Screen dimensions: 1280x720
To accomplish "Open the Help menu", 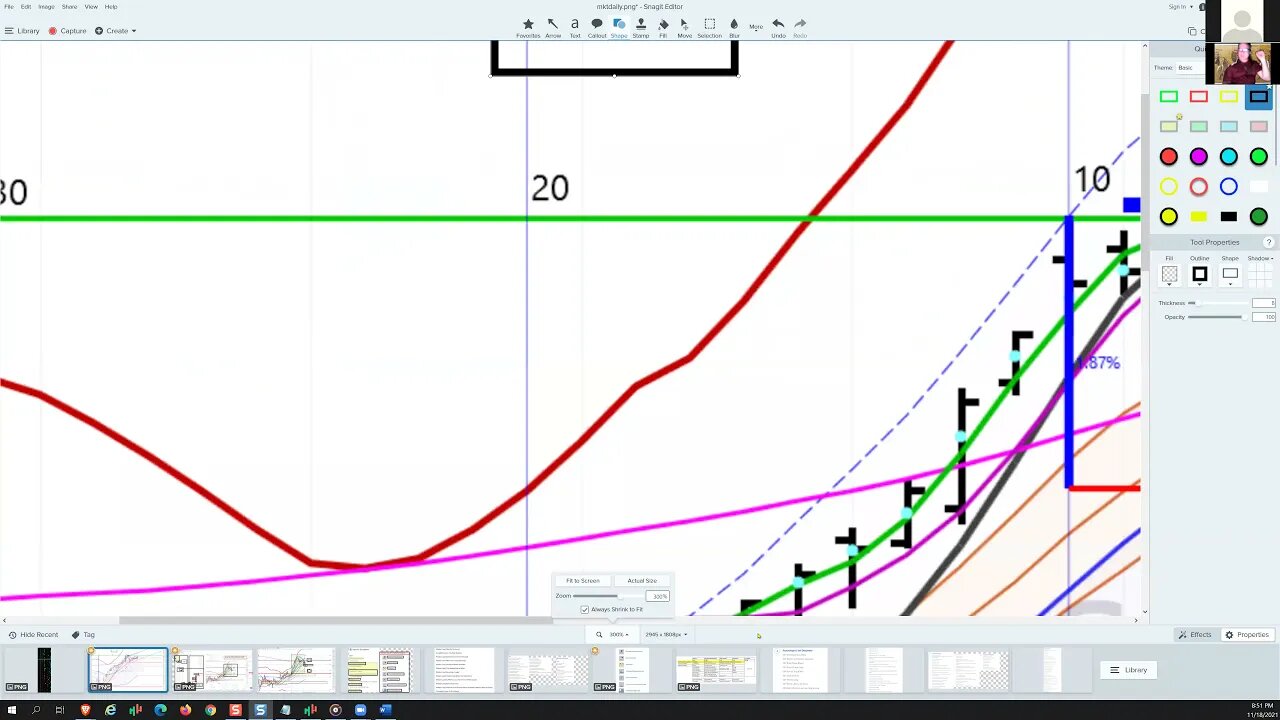I will (x=111, y=7).
